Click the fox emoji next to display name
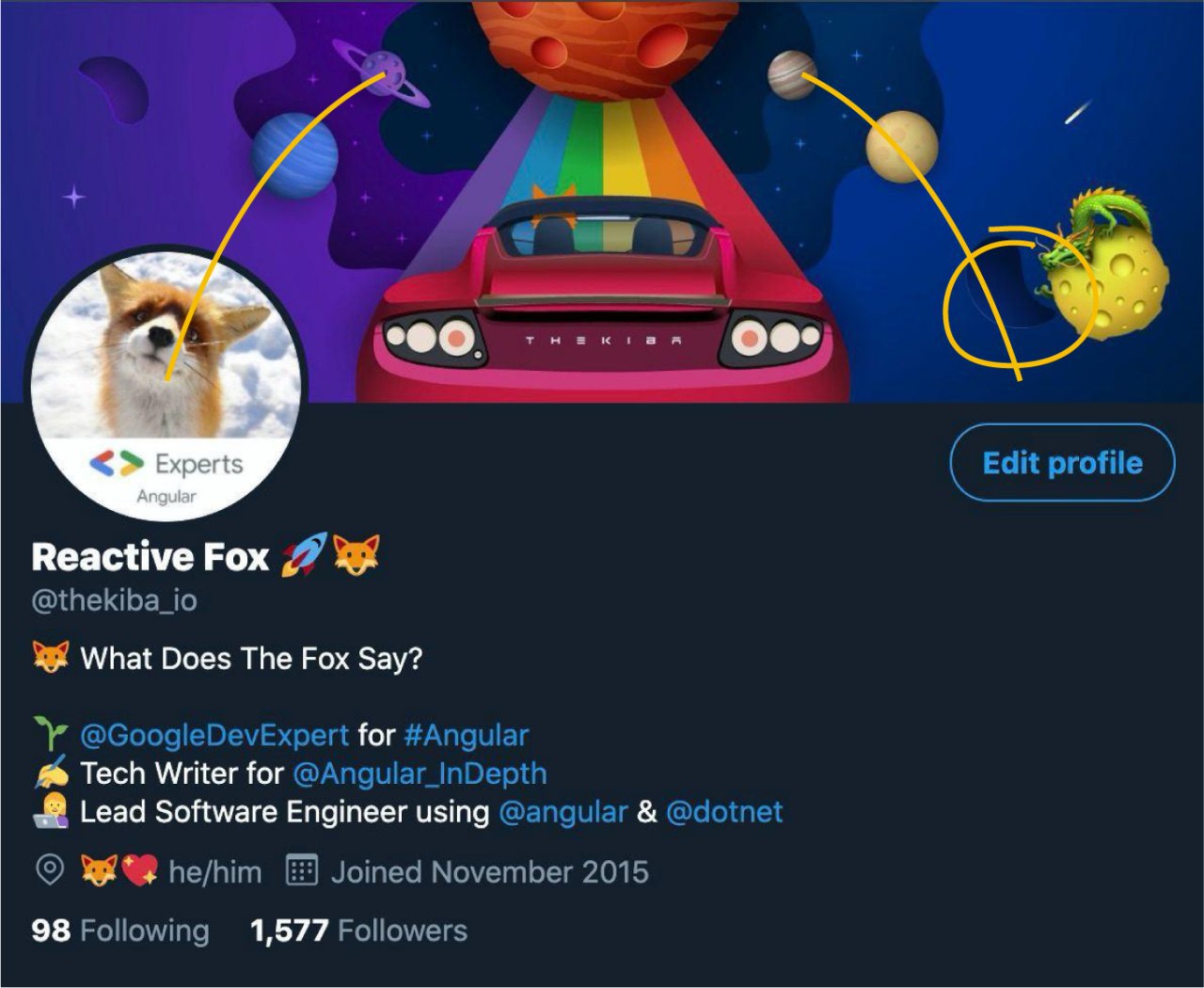The height and width of the screenshot is (988, 1204). click(357, 555)
